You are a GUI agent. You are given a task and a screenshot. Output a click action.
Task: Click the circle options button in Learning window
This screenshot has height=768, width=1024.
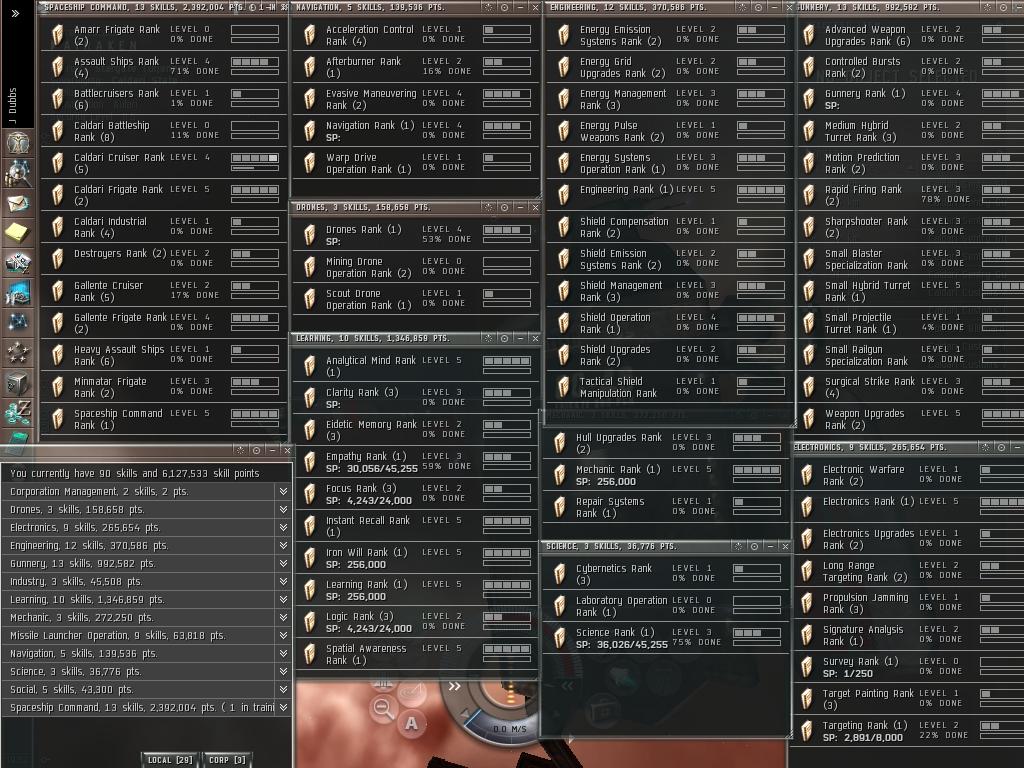click(x=504, y=338)
